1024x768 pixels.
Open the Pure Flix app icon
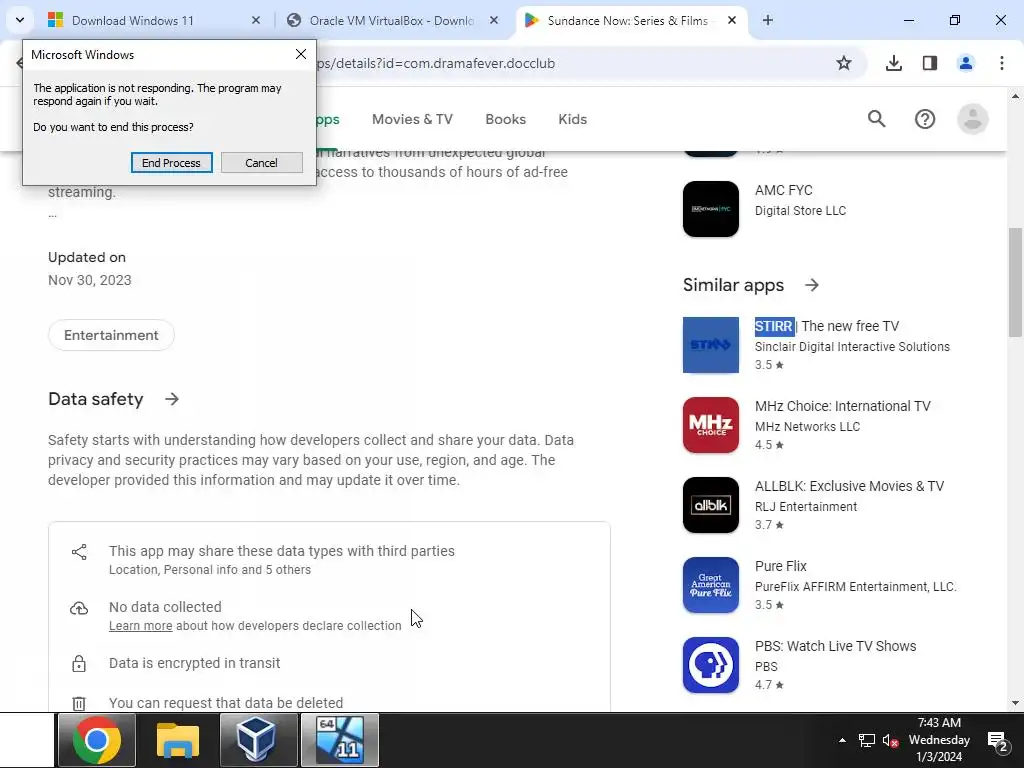(711, 585)
